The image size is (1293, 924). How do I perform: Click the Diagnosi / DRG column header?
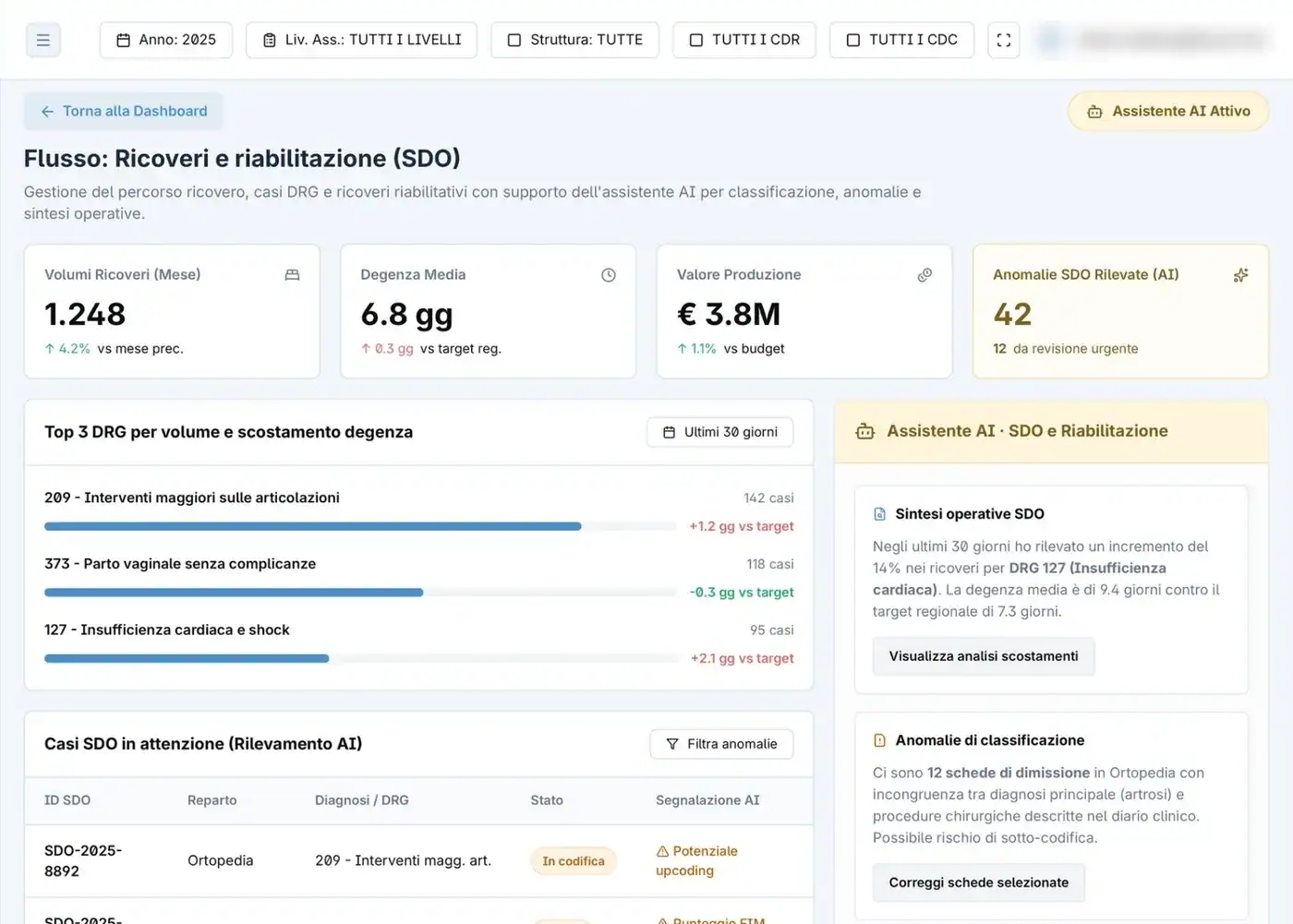362,800
